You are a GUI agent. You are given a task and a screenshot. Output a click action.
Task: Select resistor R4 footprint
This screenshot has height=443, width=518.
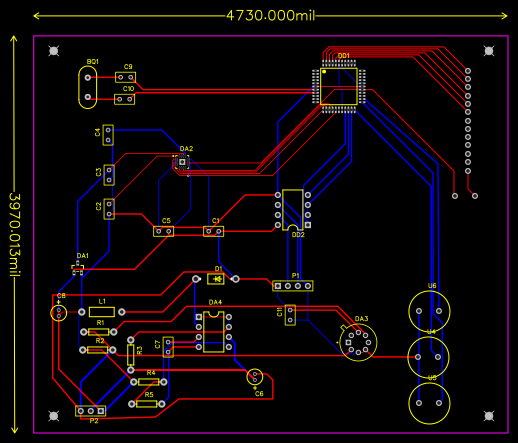click(x=149, y=382)
